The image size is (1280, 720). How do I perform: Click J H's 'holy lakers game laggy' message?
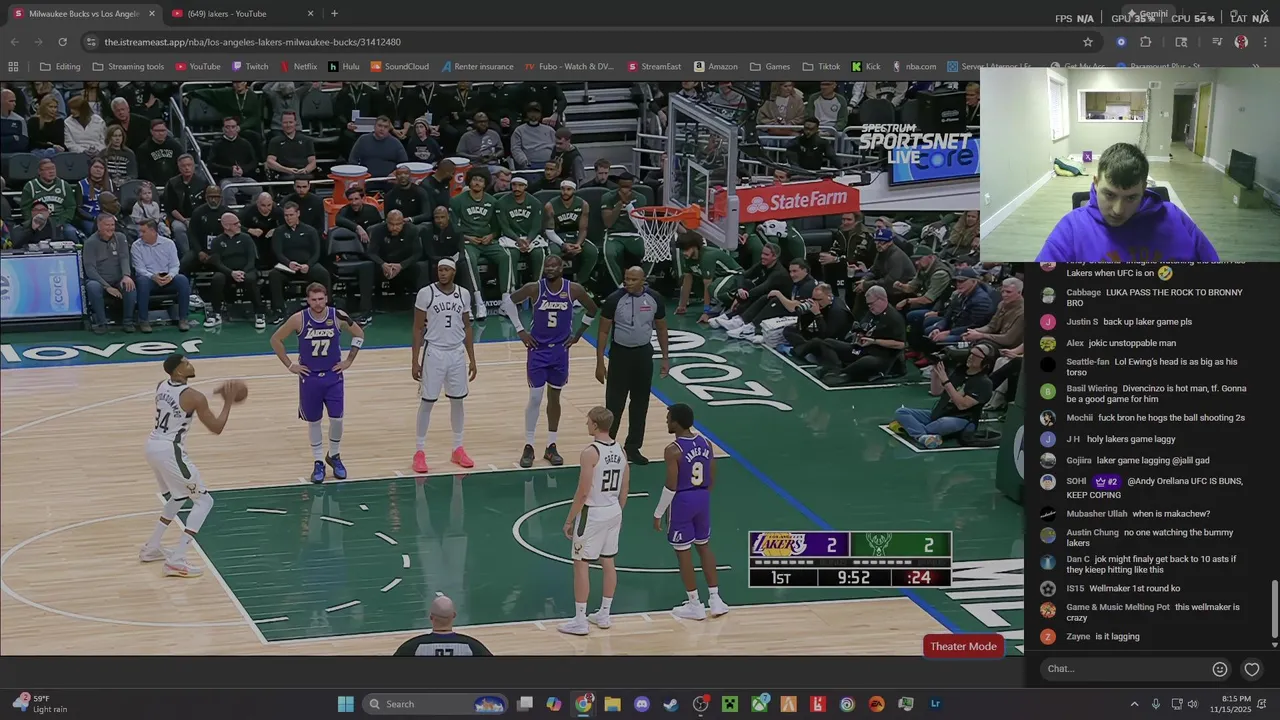[x=1131, y=439]
